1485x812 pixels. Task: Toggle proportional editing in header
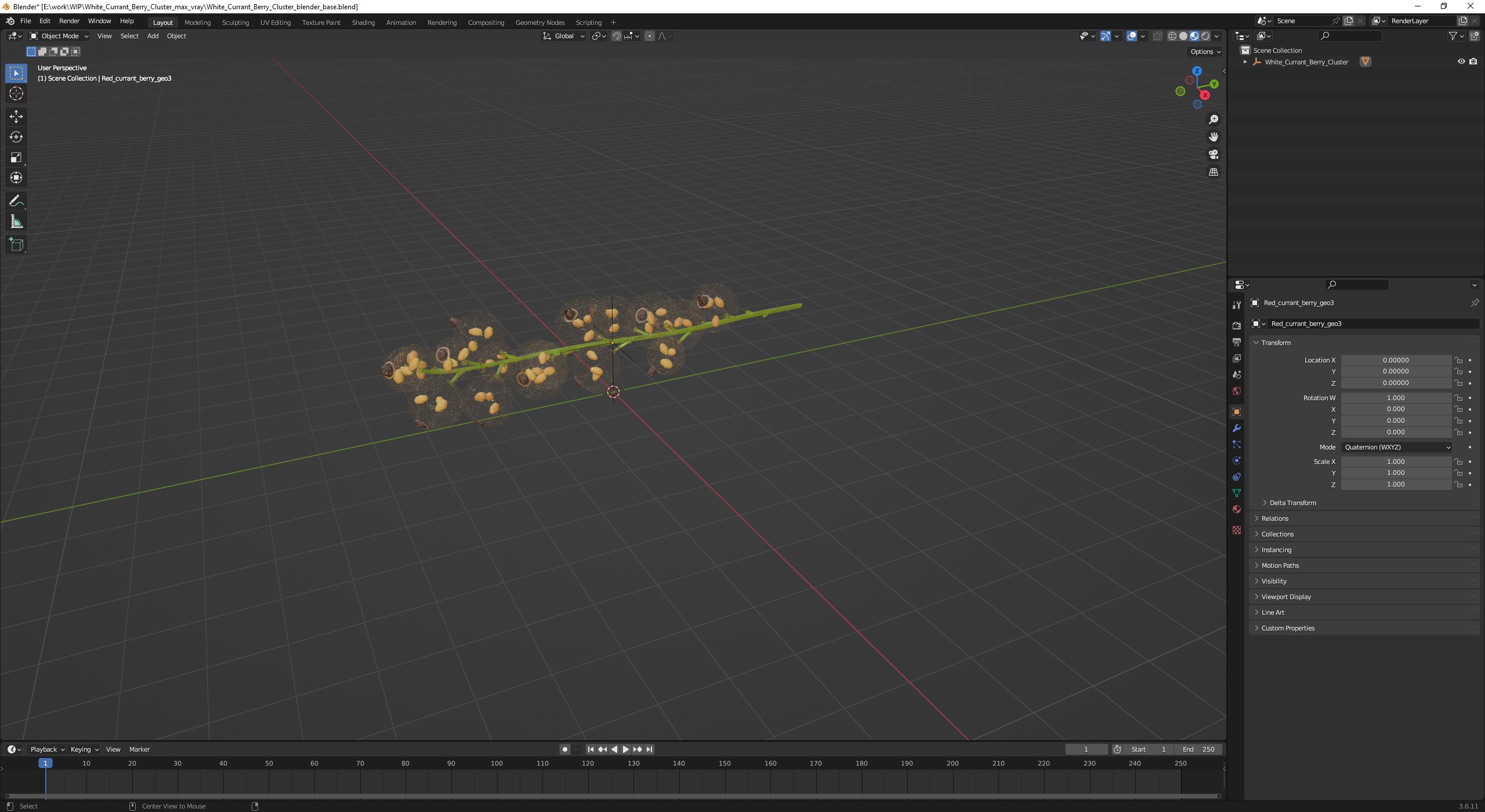tap(649, 36)
